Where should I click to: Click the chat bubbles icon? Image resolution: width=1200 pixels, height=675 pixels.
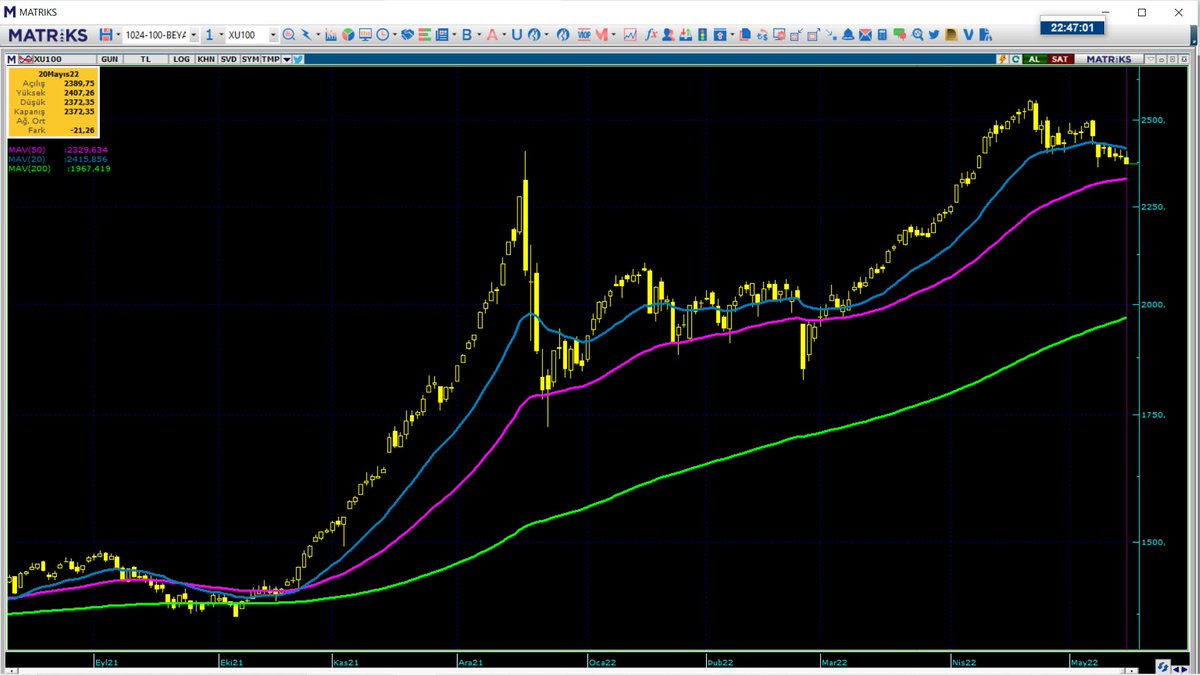coord(899,35)
